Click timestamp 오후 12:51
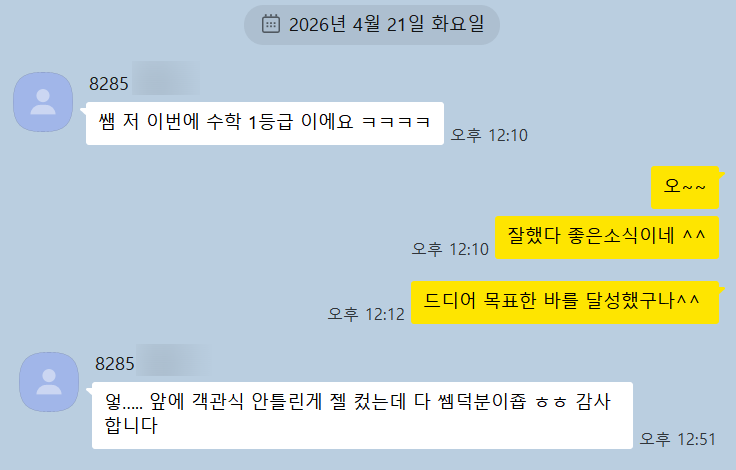The height and width of the screenshot is (470, 736). click(678, 439)
